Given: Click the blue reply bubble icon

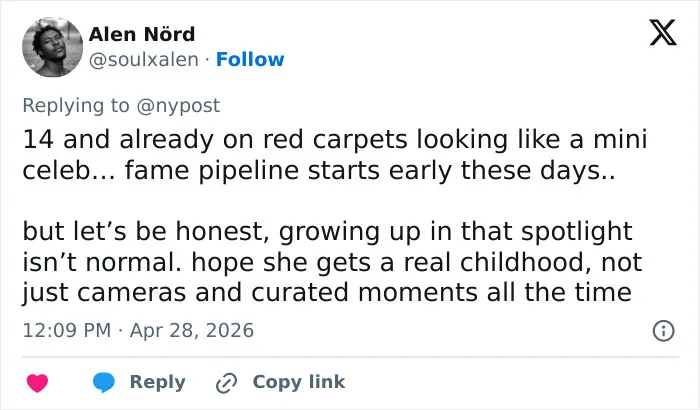Looking at the screenshot, I should pyautogui.click(x=104, y=382).
